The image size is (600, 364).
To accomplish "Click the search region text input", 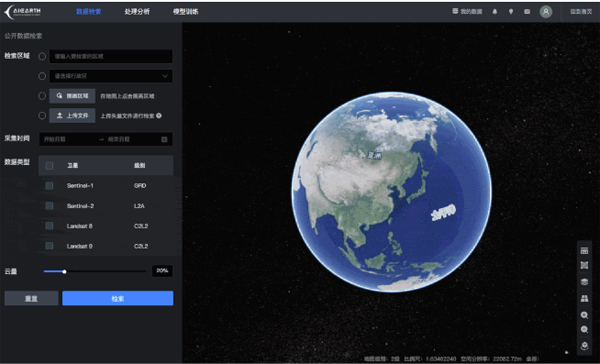I will [111, 56].
